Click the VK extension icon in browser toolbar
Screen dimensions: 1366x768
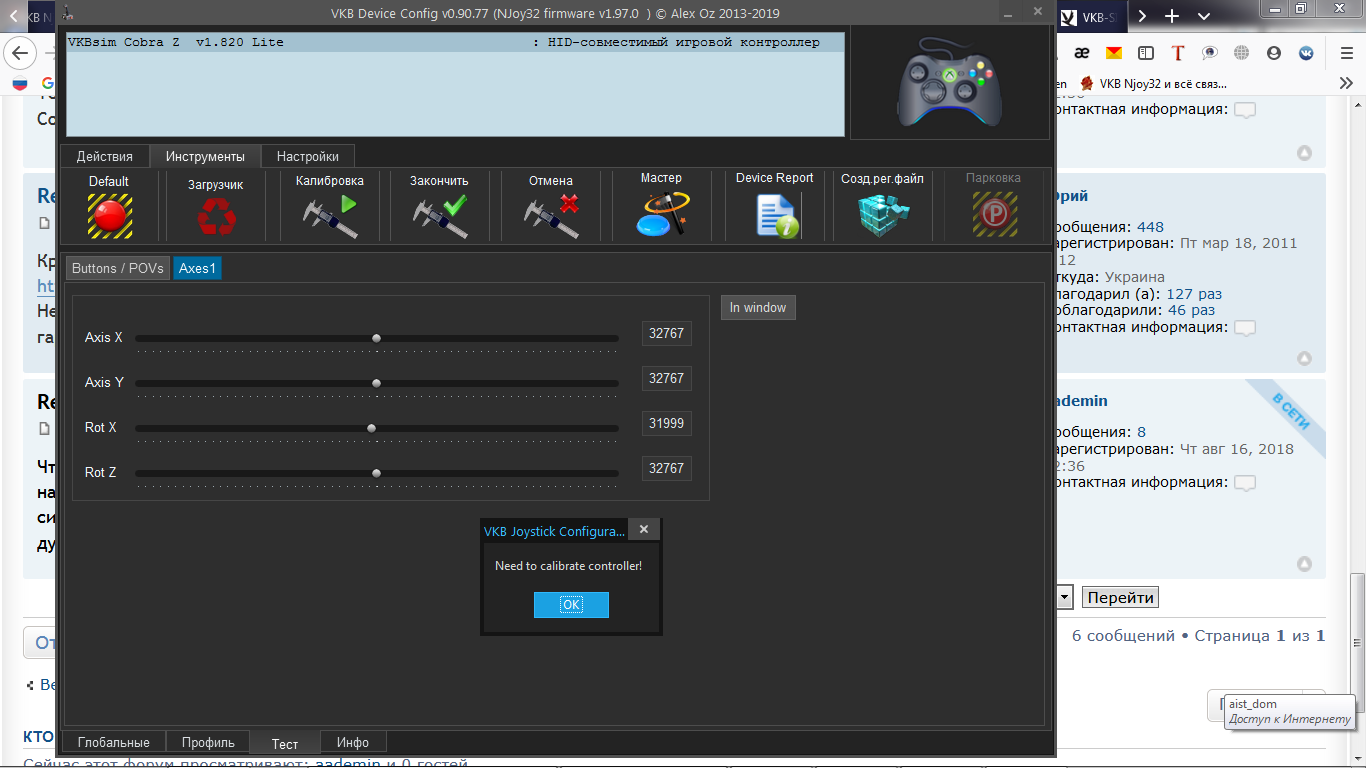coord(1306,53)
